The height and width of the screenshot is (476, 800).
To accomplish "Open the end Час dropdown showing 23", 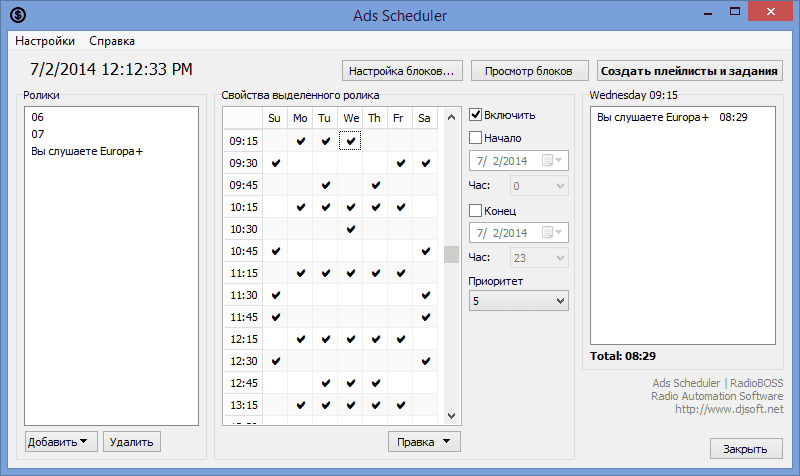I will point(539,258).
